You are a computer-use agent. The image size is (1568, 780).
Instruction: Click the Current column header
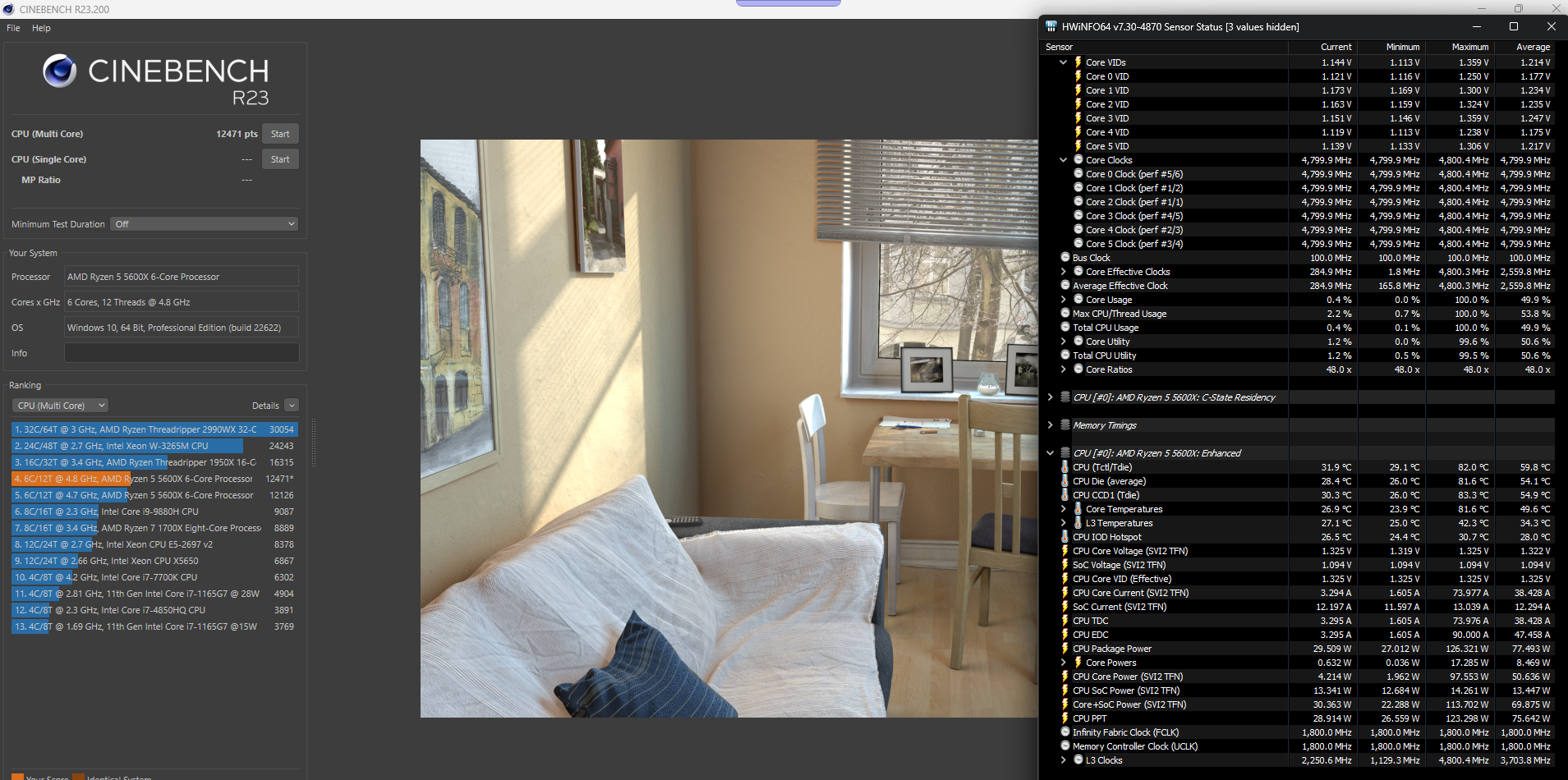(x=1336, y=47)
